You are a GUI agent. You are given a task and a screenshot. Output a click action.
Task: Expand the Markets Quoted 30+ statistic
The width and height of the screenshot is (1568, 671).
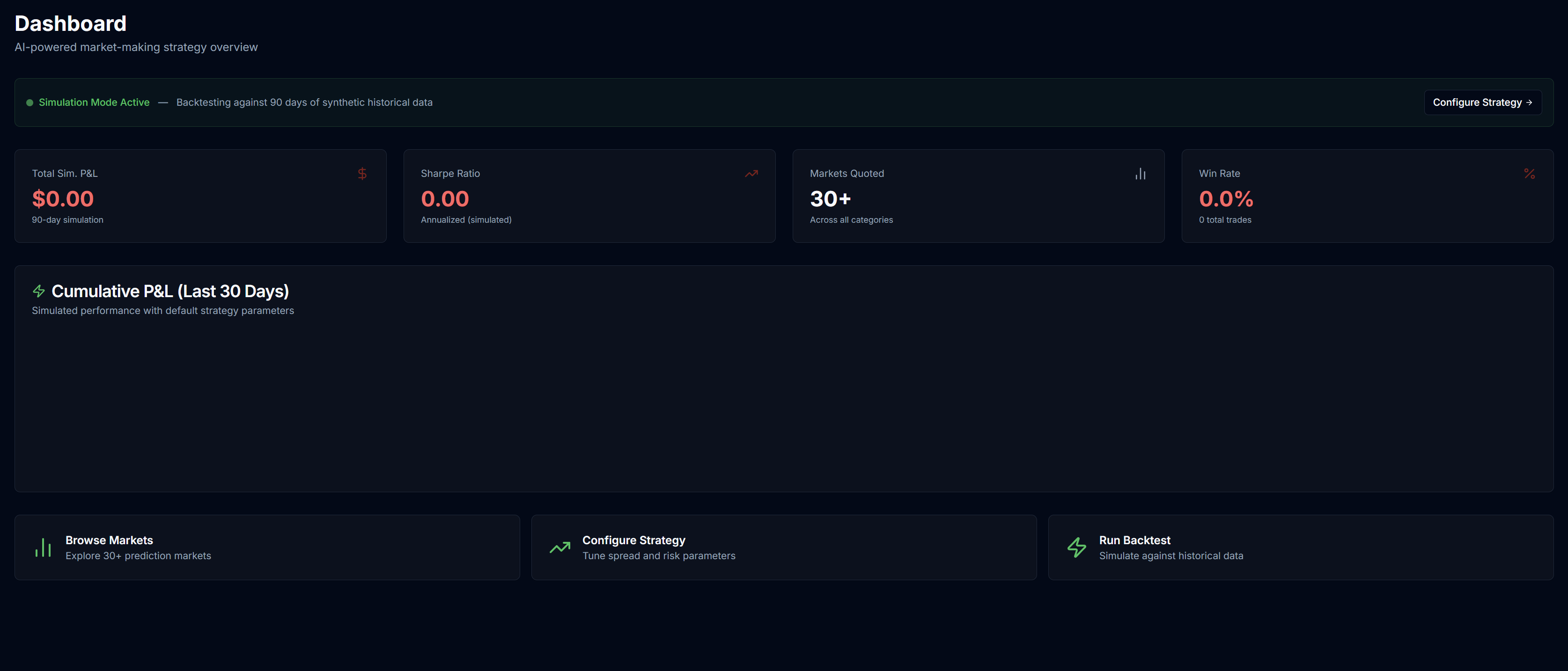[830, 199]
